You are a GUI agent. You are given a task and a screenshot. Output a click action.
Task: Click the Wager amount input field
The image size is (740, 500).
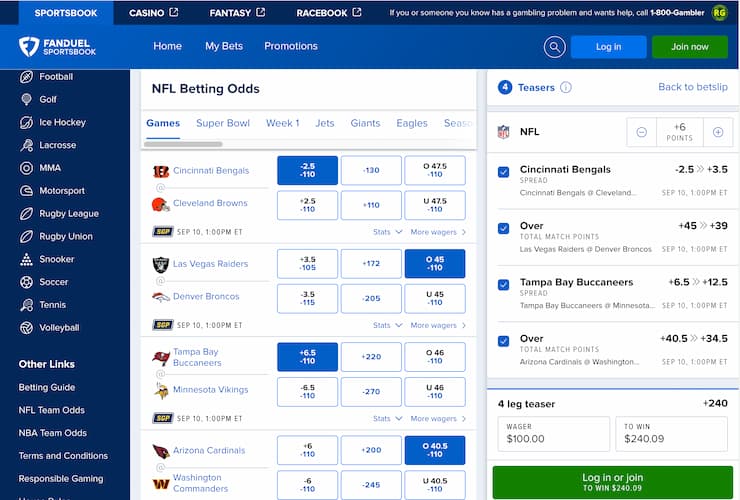(x=554, y=434)
